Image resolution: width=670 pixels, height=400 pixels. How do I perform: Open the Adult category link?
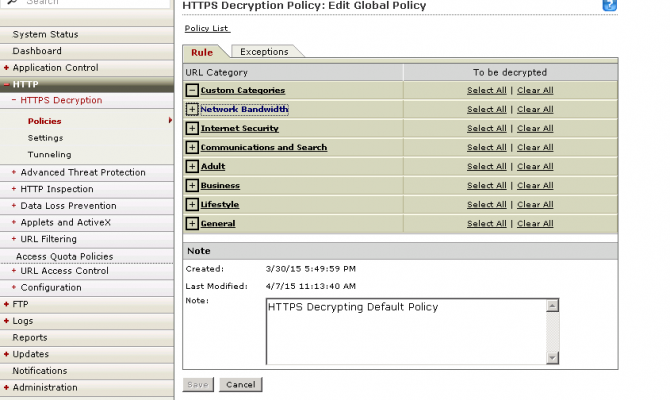(213, 166)
